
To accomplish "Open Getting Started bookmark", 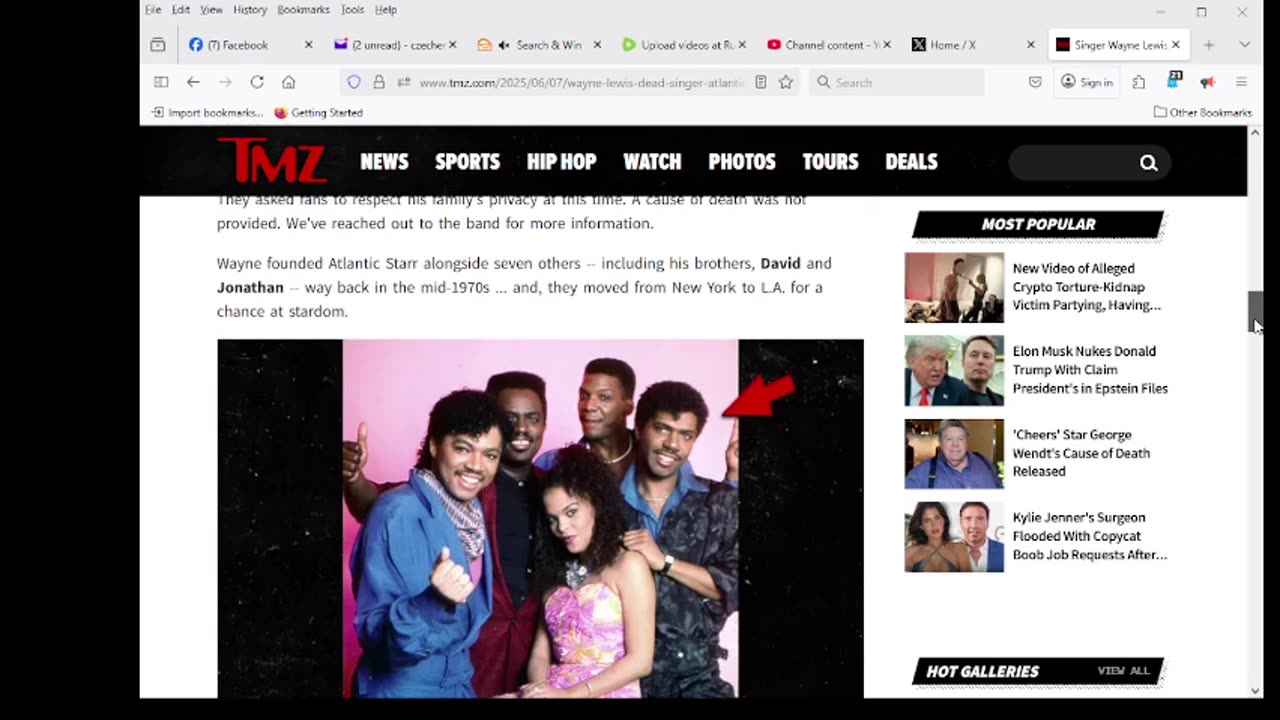I will tap(318, 113).
